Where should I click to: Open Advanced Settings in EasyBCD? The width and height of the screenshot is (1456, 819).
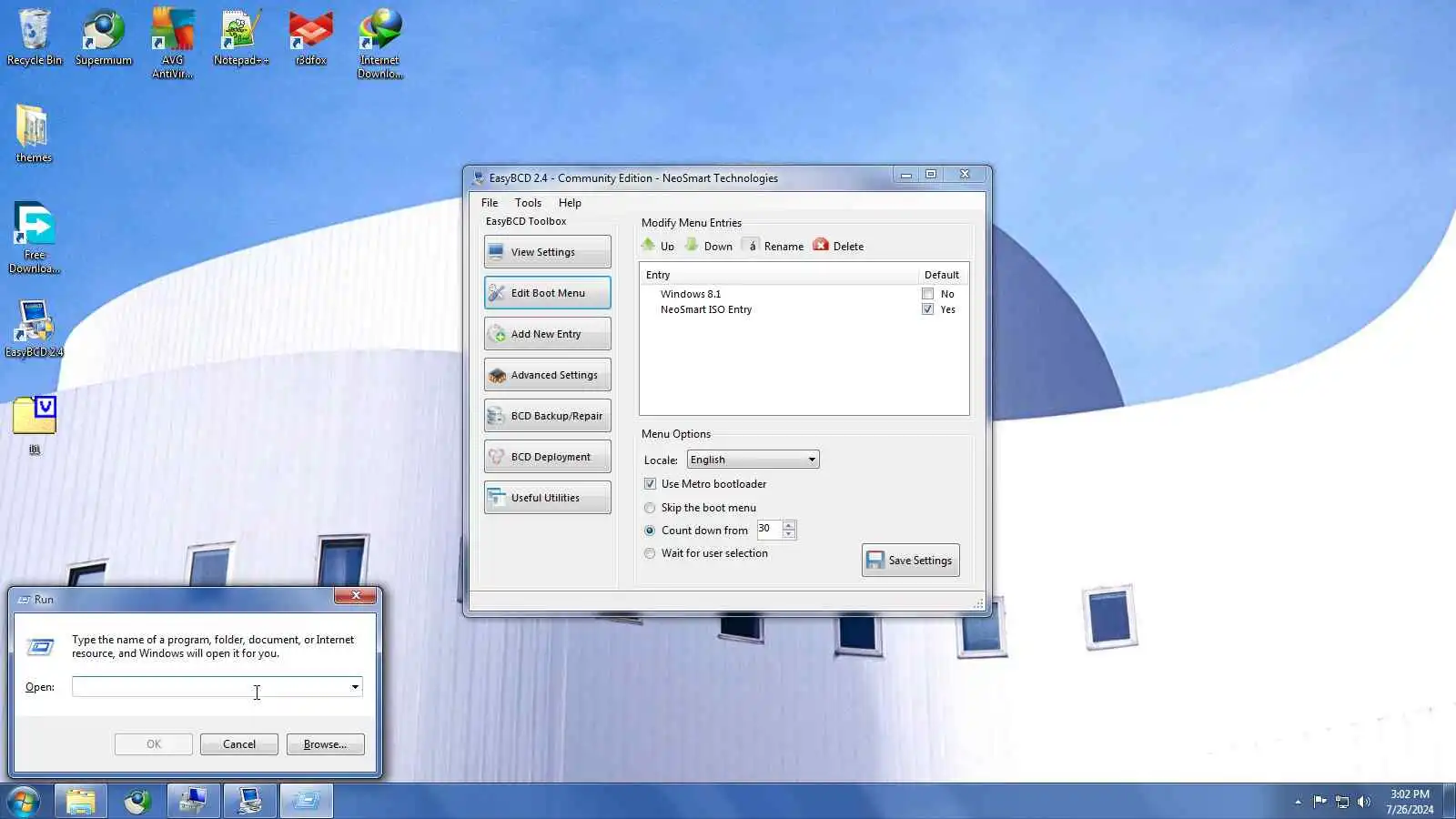[548, 375]
